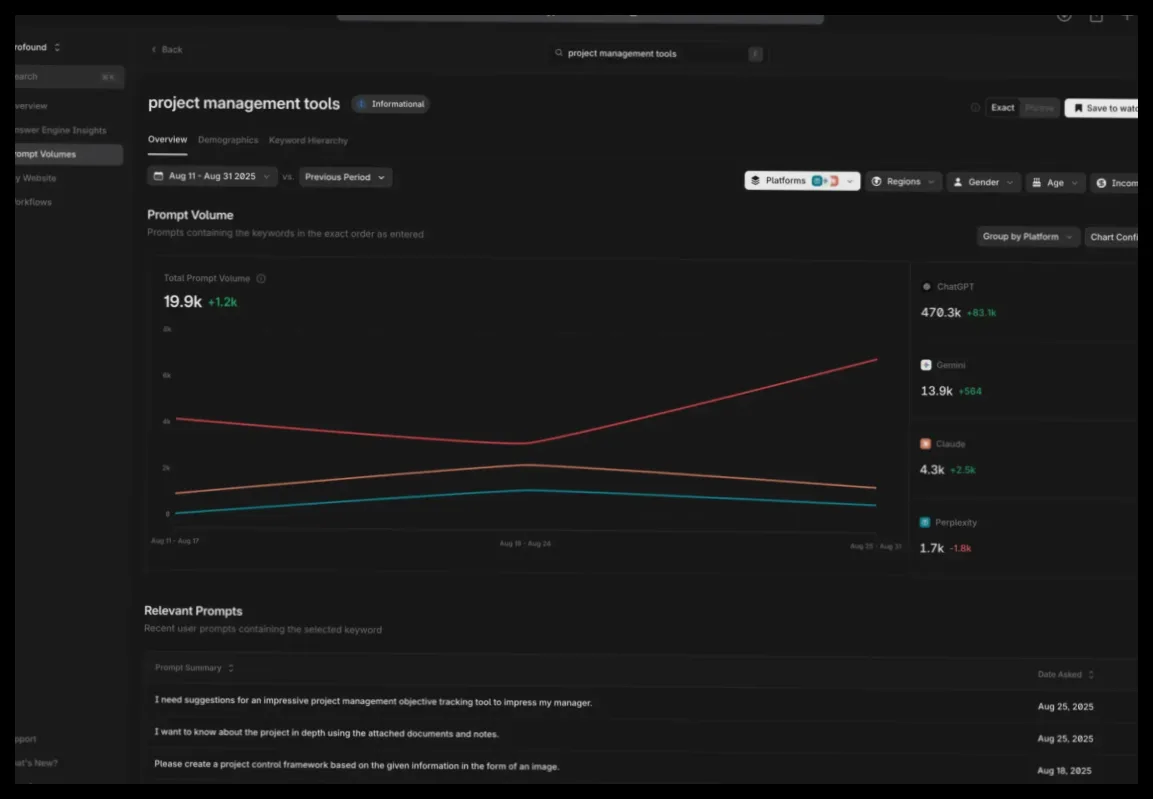Click the Informational intent badge
This screenshot has height=799, width=1153.
[x=390, y=104]
